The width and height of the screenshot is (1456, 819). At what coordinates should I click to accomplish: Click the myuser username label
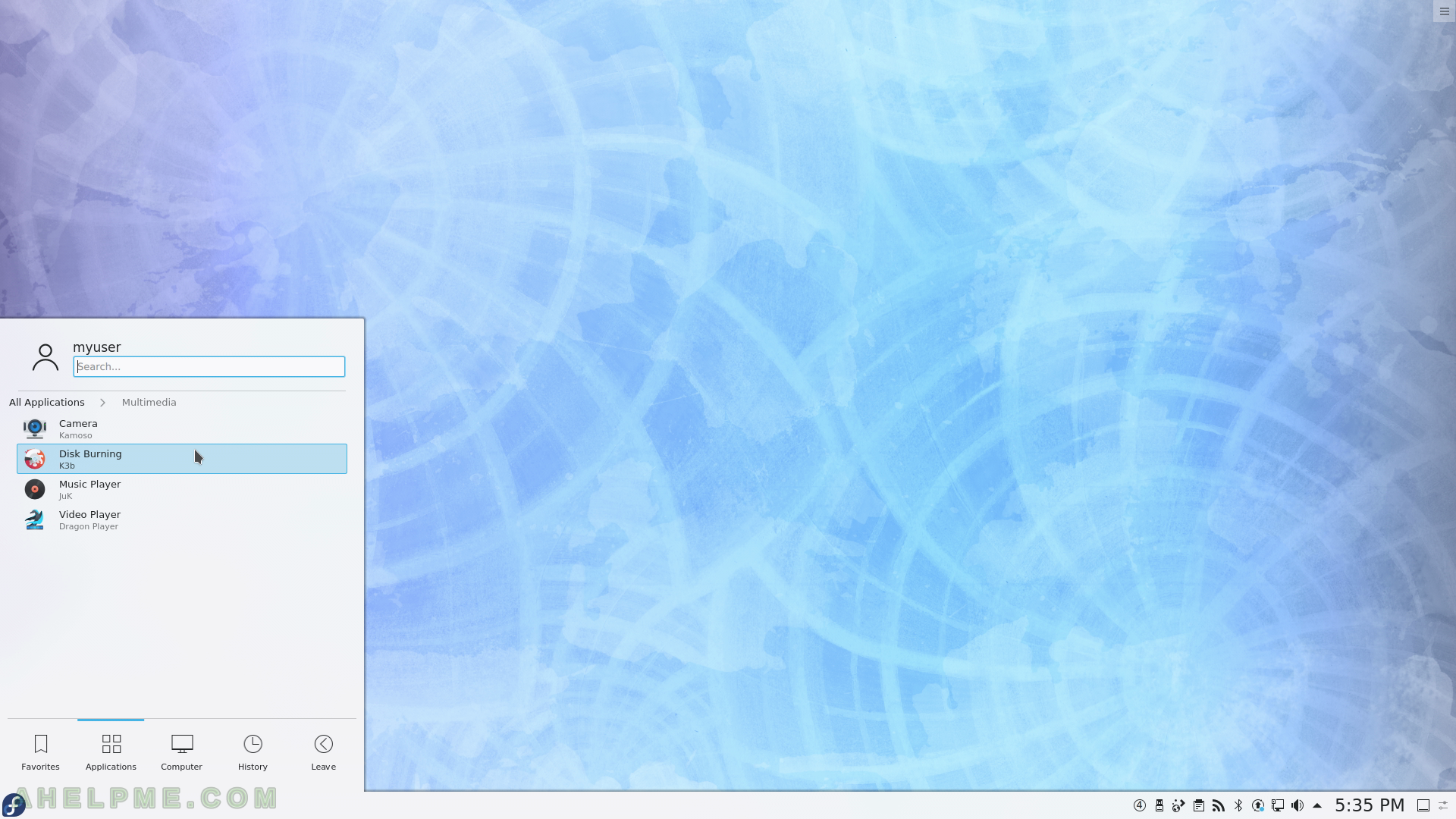pyautogui.click(x=97, y=347)
